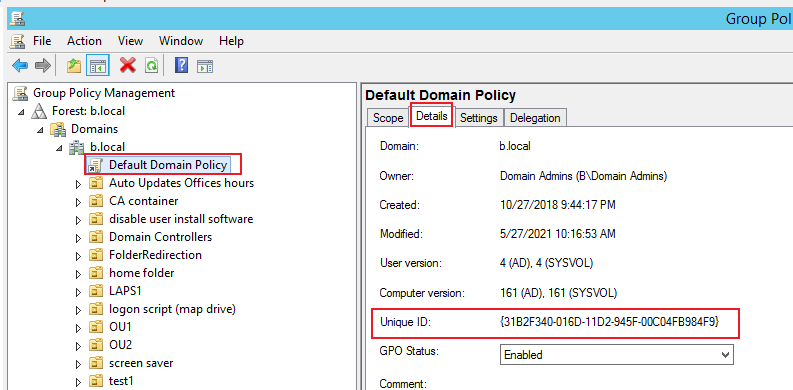Image resolution: width=793 pixels, height=390 pixels.
Task: Collapse the Forest: b.local node
Action: [21, 111]
